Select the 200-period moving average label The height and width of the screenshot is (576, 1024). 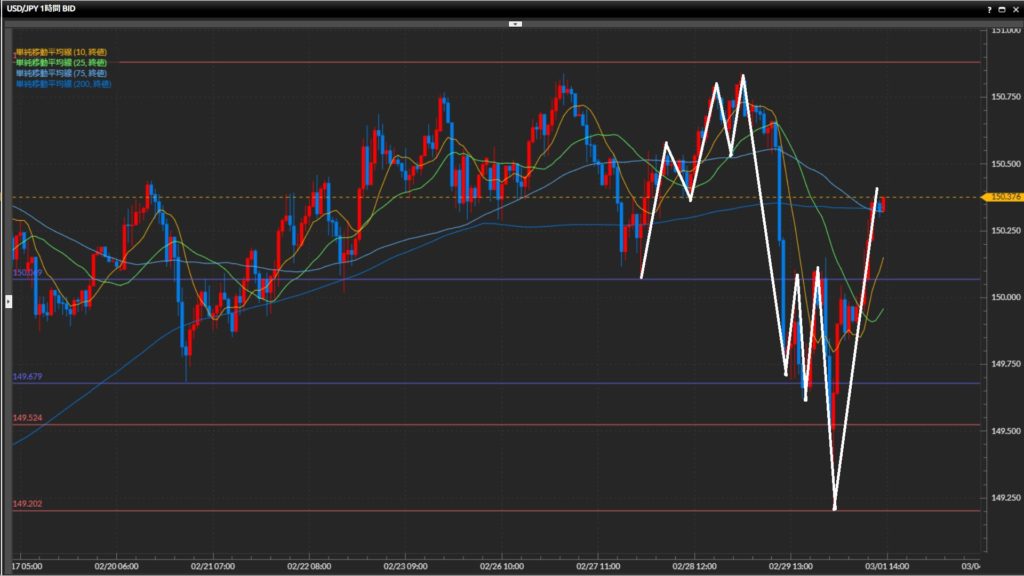coord(64,84)
